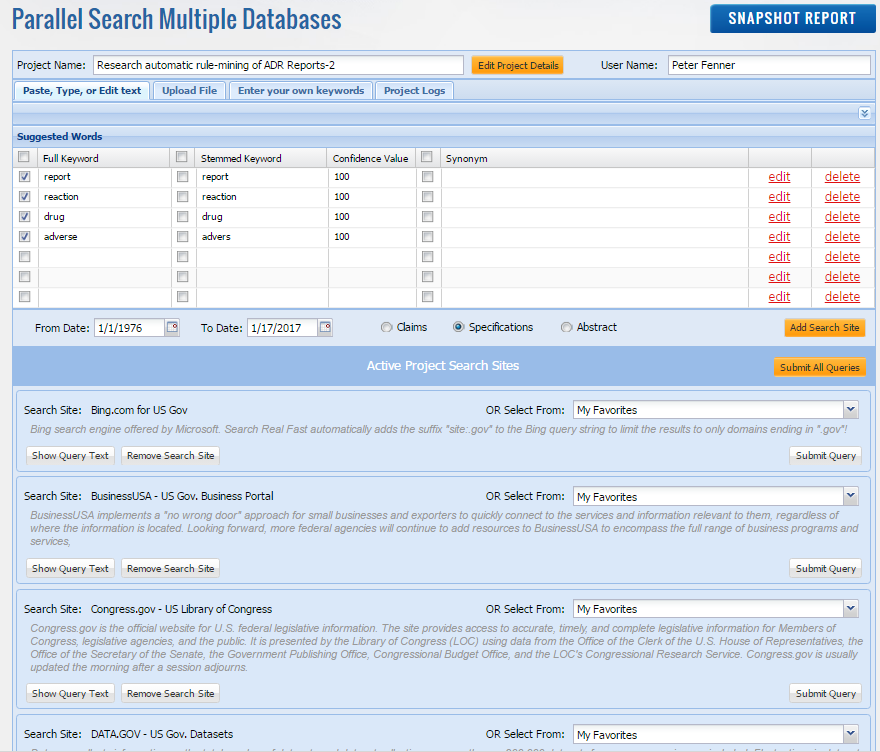Click the Submit All Queries button
This screenshot has width=880, height=752.
(x=819, y=367)
